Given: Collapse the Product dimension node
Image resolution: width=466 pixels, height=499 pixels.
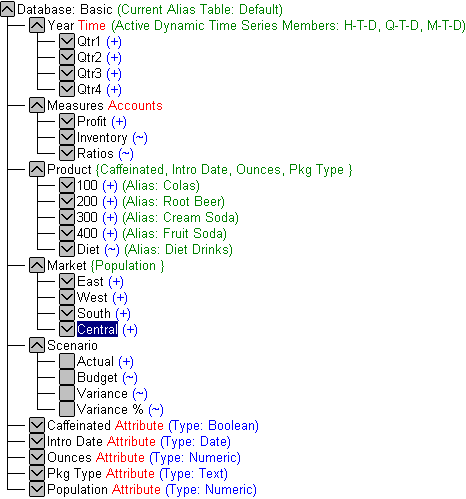Looking at the screenshot, I should tap(37, 169).
